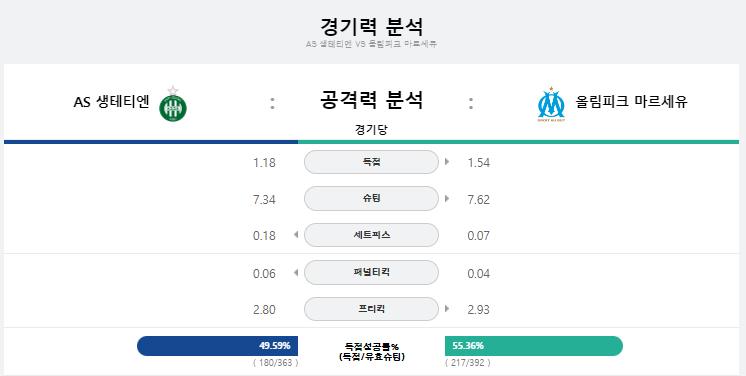The height and width of the screenshot is (376, 746).
Task: Click the right arrow beside 프리킥 pill
Action: point(447,308)
